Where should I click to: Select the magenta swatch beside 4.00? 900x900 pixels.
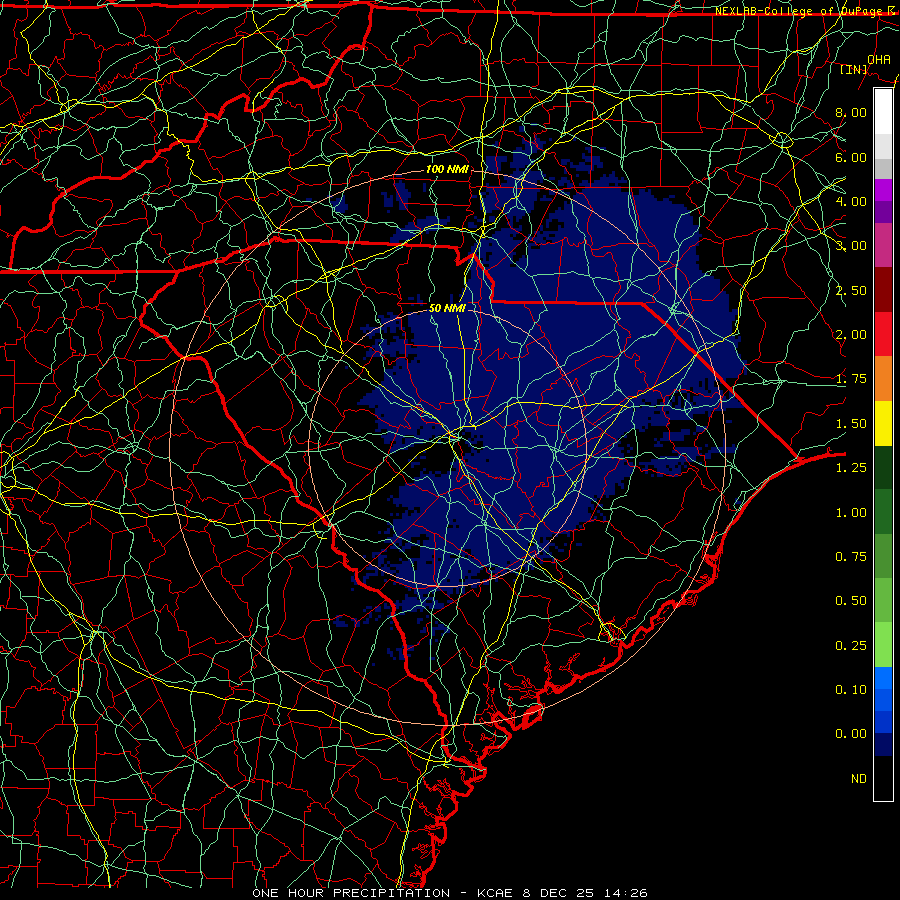pyautogui.click(x=883, y=190)
